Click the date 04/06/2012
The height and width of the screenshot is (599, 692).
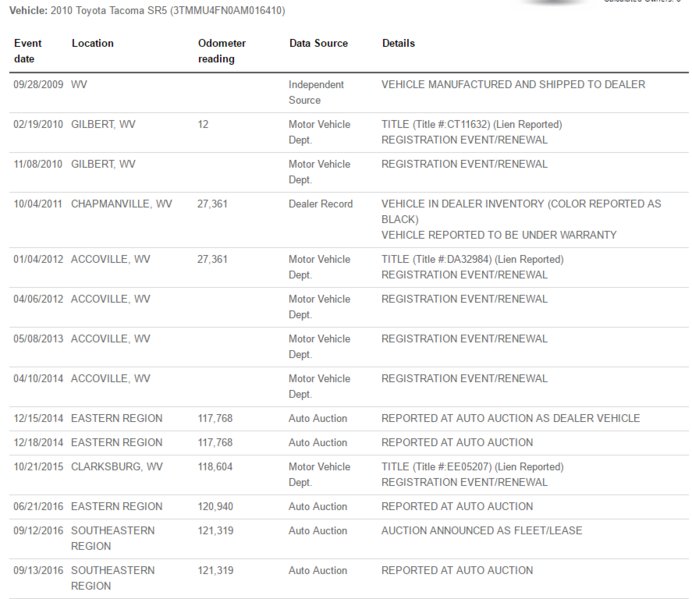[x=38, y=299]
